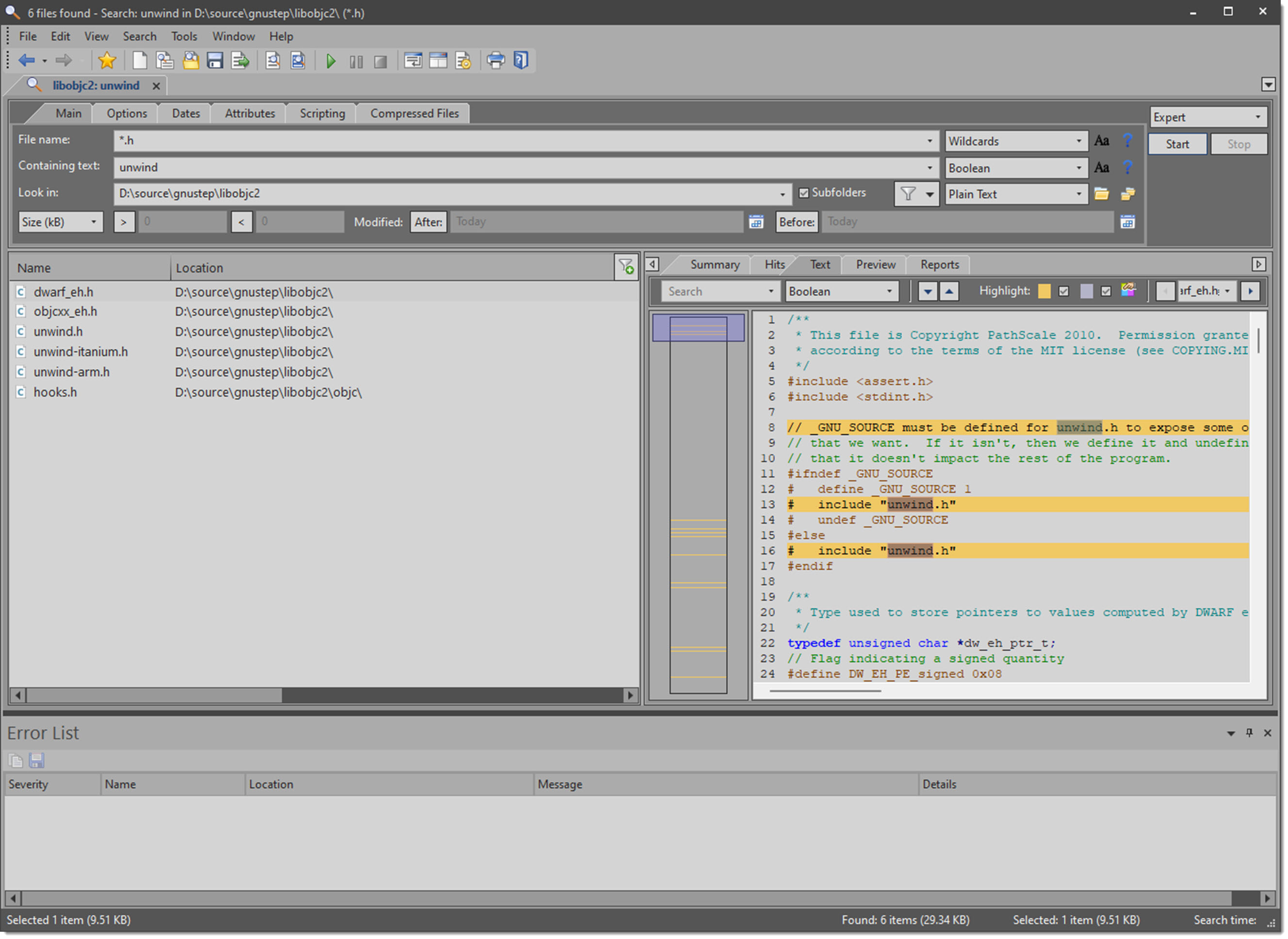This screenshot has height=939, width=1288.
Task: Open the Reports tab
Action: [x=940, y=265]
